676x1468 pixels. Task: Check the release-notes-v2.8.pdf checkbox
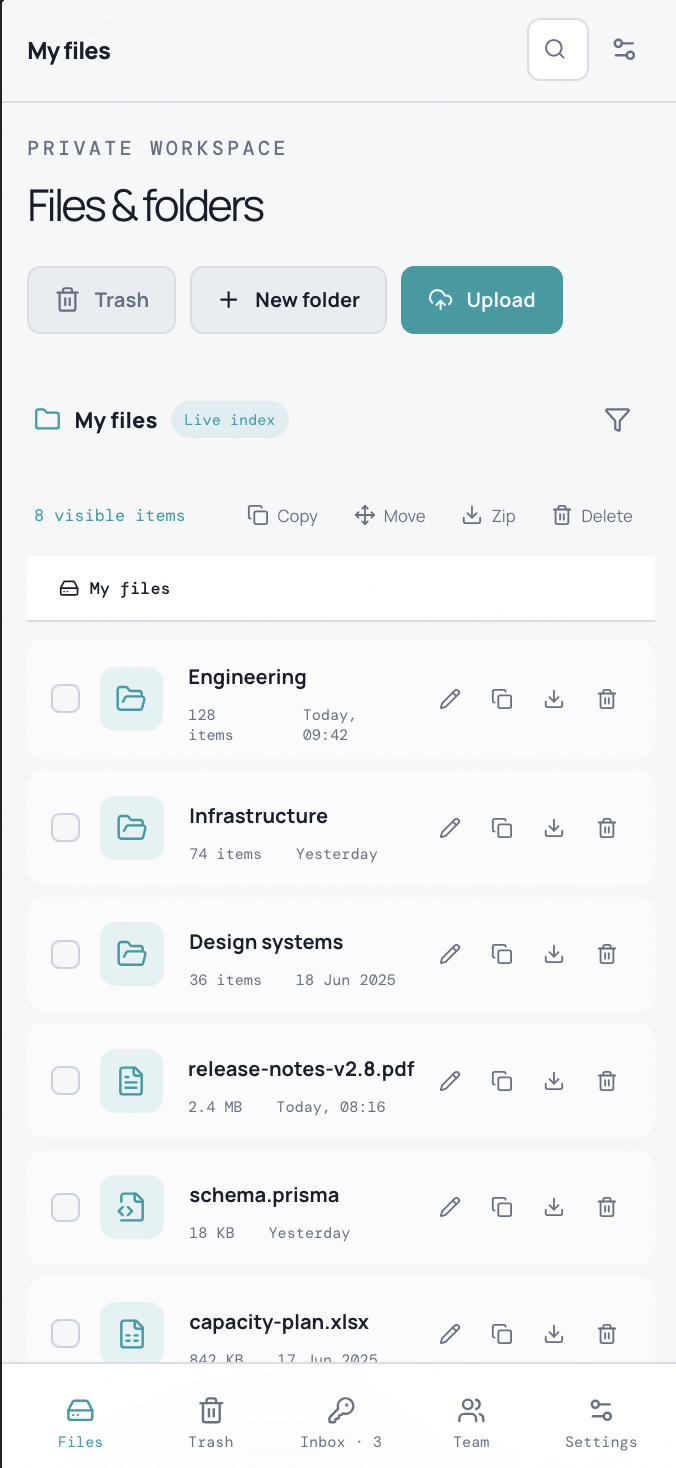66,1081
